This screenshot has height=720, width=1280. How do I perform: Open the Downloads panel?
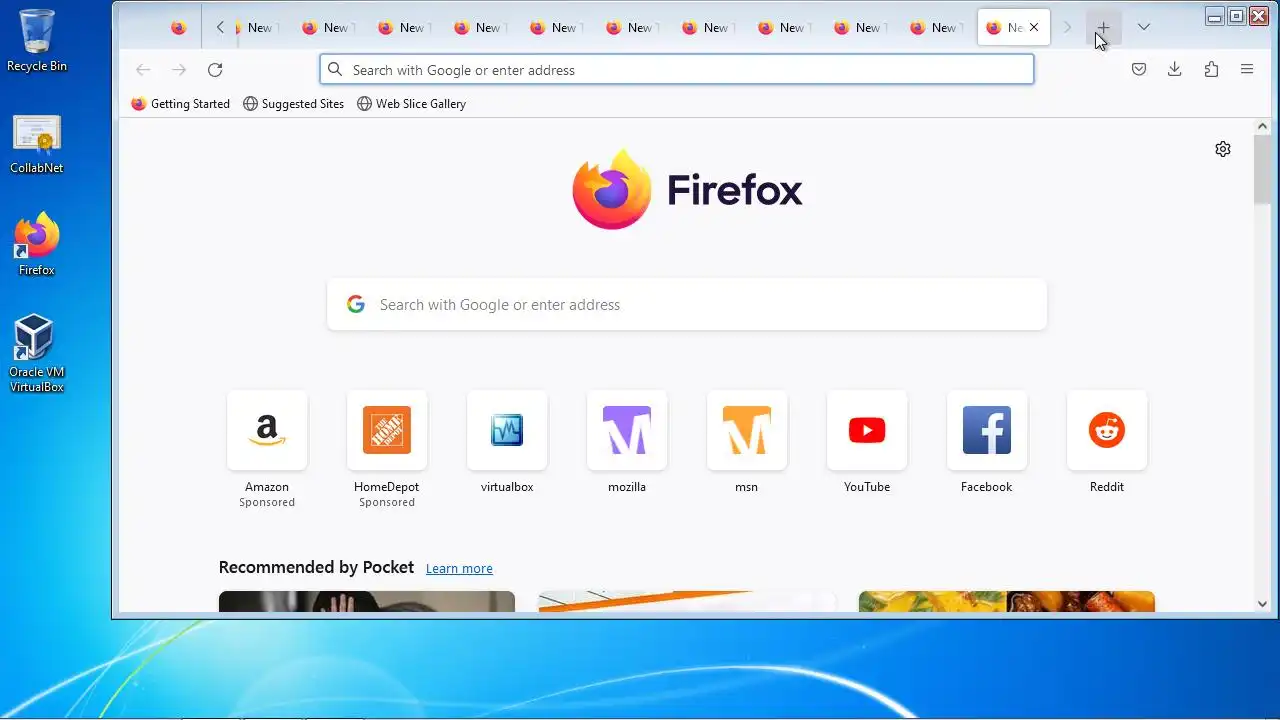(1175, 69)
